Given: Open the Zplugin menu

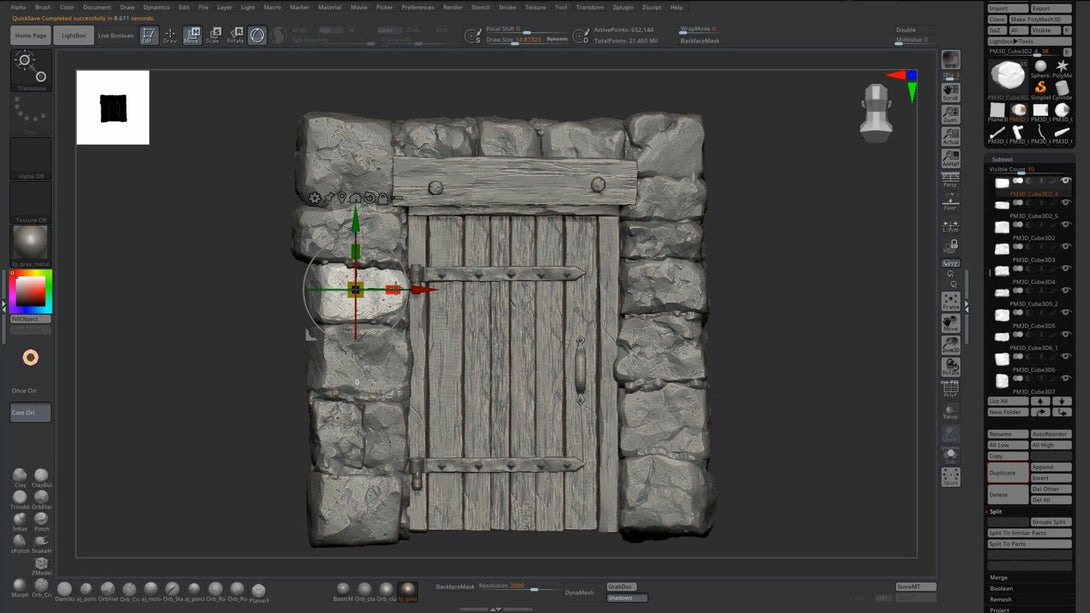Looking at the screenshot, I should 624,7.
